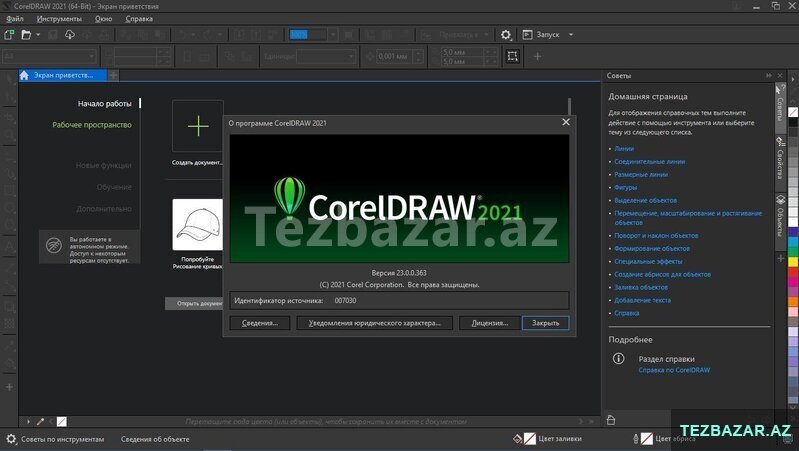Select Обучение in welcome sidebar
This screenshot has height=451, width=799.
point(114,187)
